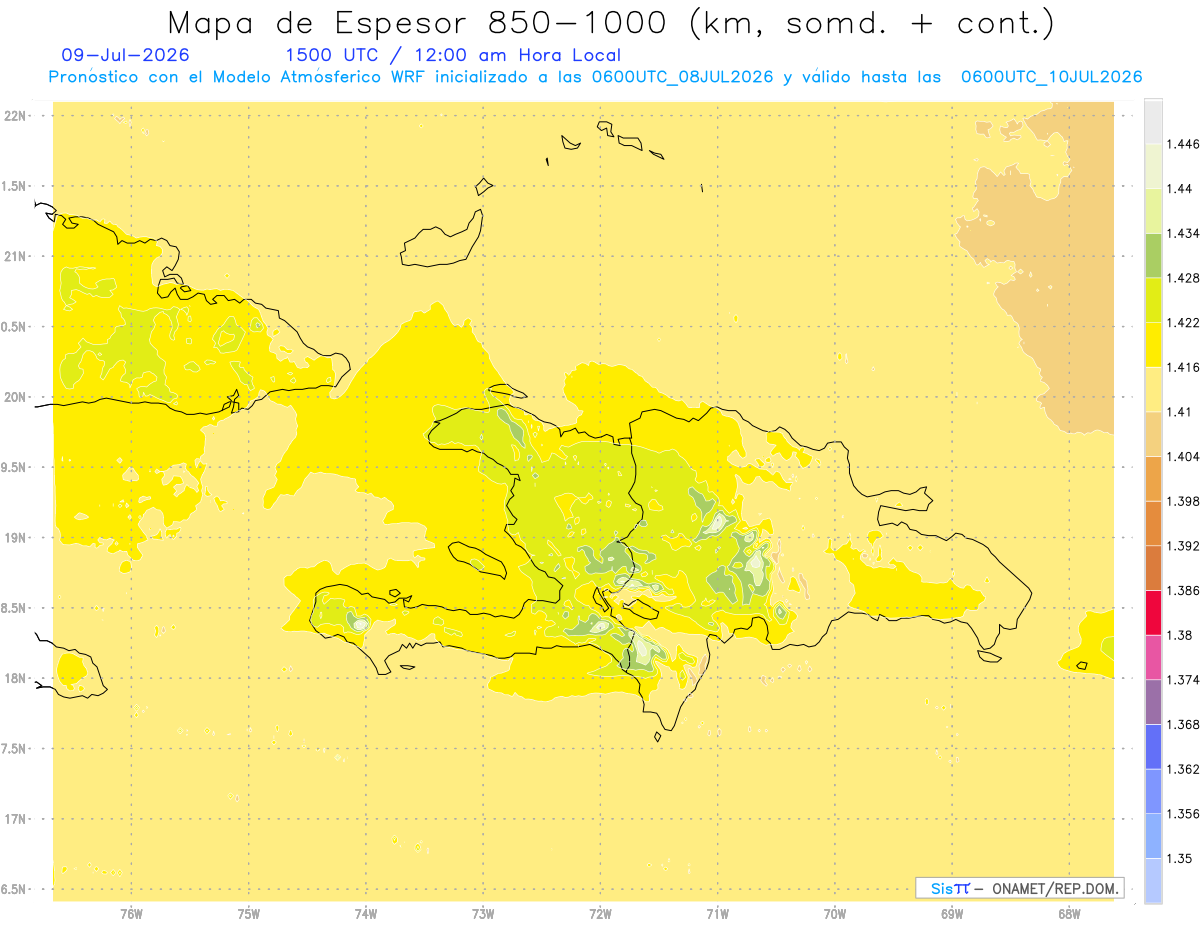Viewport: 1200px width, 927px height.
Task: Click the 1.398 colorbar value label
Action: [1183, 501]
